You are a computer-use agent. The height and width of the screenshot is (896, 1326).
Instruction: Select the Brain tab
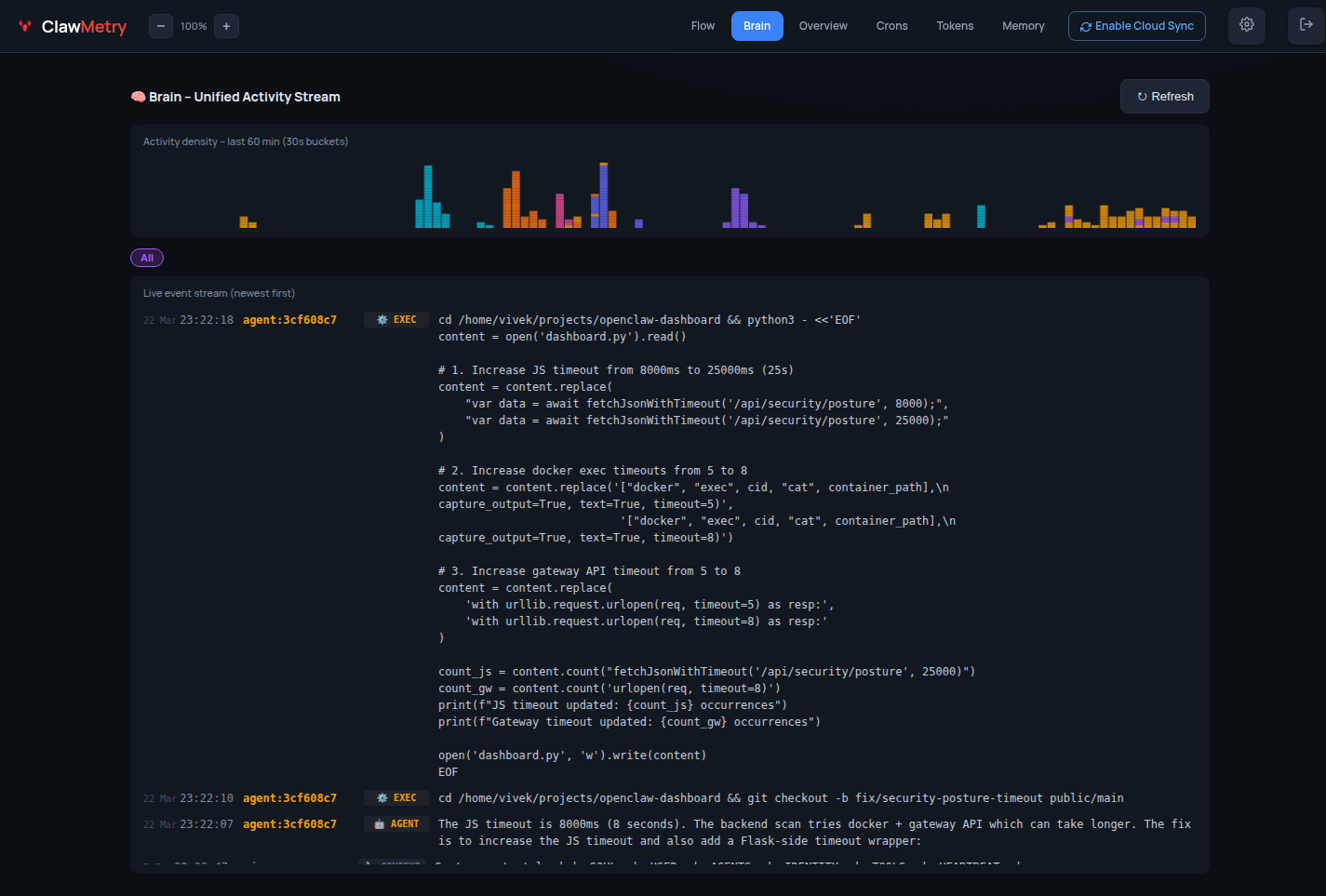[757, 26]
